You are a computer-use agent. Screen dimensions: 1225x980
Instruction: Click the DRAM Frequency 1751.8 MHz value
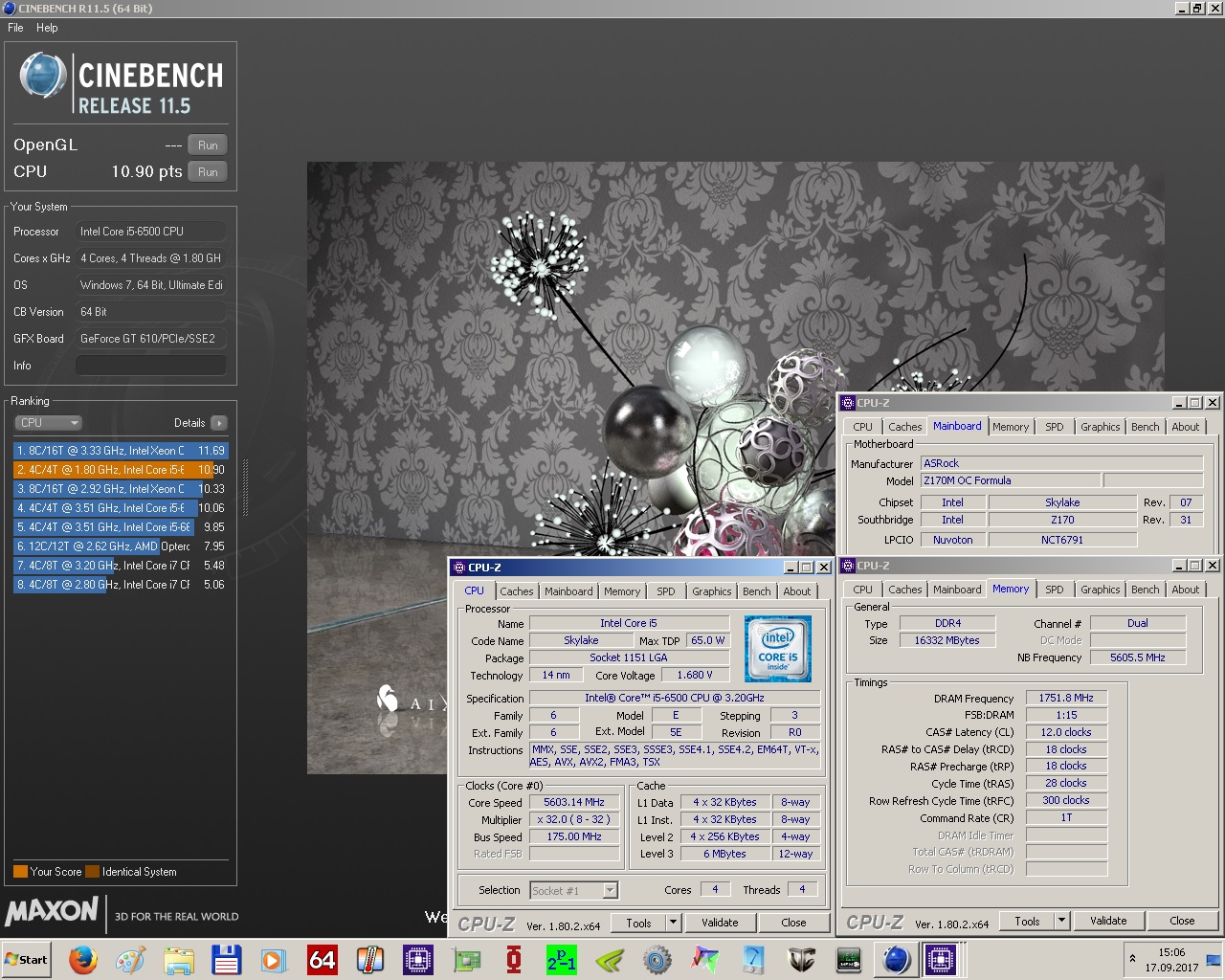click(1065, 698)
